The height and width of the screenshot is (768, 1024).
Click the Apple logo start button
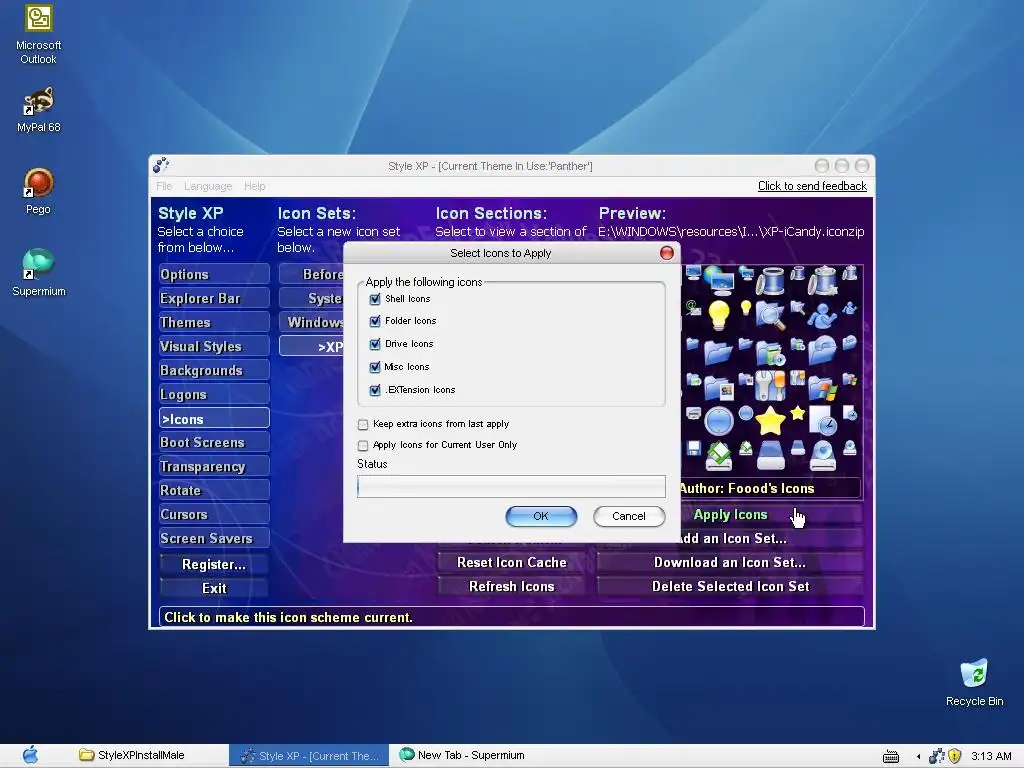click(x=30, y=755)
